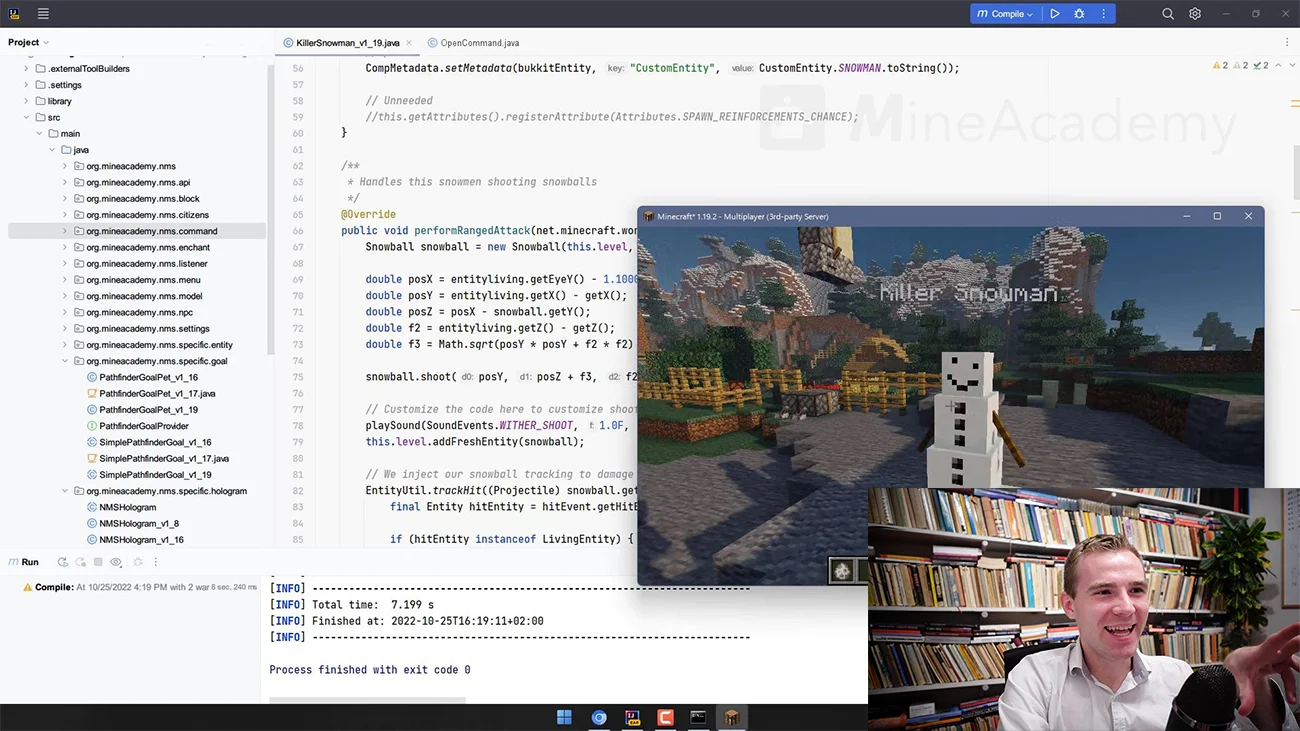Viewport: 1300px width, 731px height.
Task: Switch to IntelliJ IDEA EAP taskbar icon
Action: [632, 717]
